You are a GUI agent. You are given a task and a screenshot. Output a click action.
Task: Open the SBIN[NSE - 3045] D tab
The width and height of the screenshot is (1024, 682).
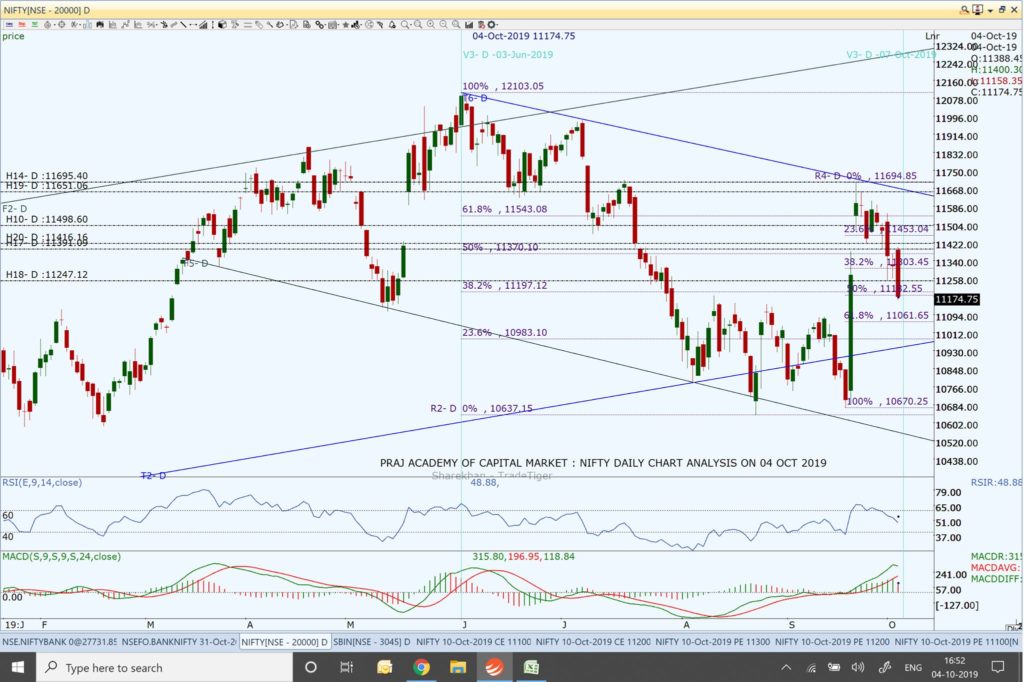click(372, 642)
